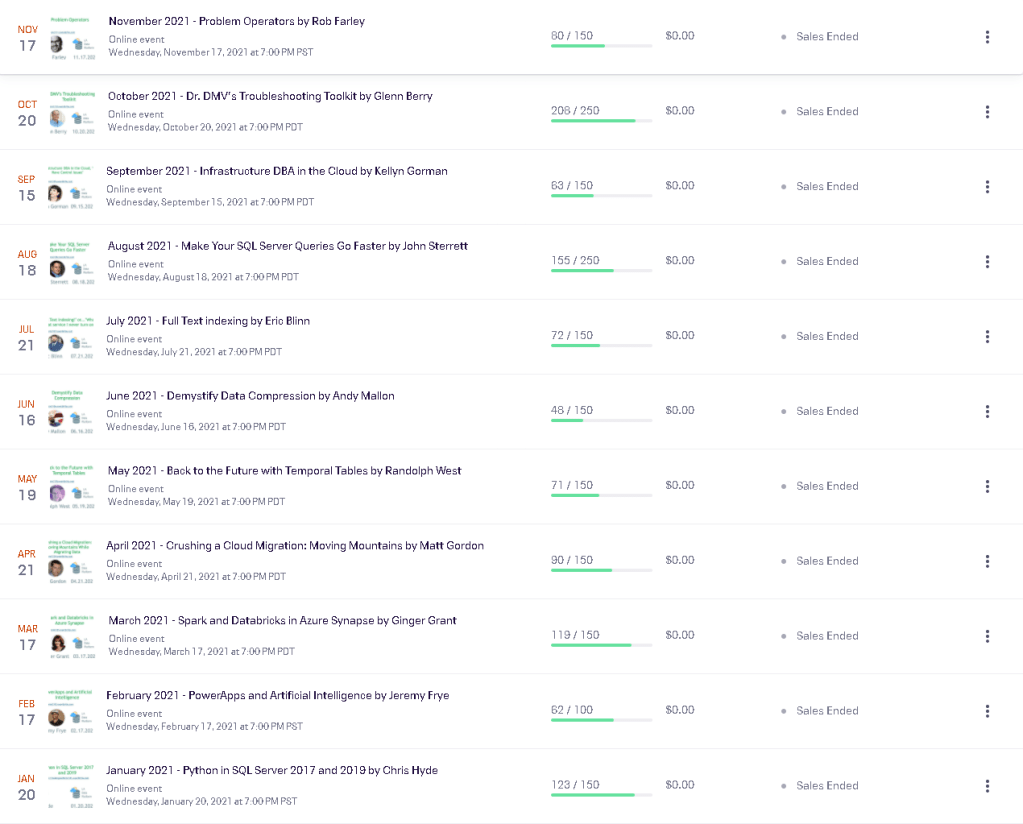Viewport: 1023px width, 824px height.
Task: Click the 119 / 150 sold progress bar
Action: point(601,645)
